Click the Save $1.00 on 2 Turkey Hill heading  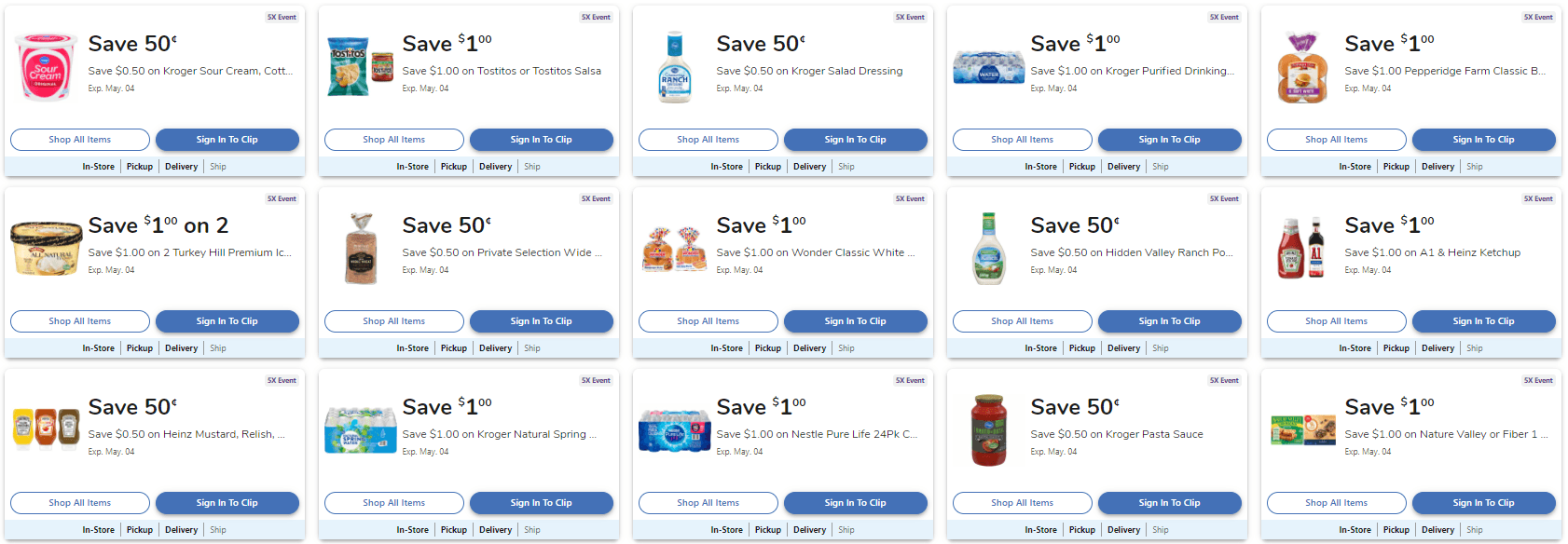click(x=158, y=225)
